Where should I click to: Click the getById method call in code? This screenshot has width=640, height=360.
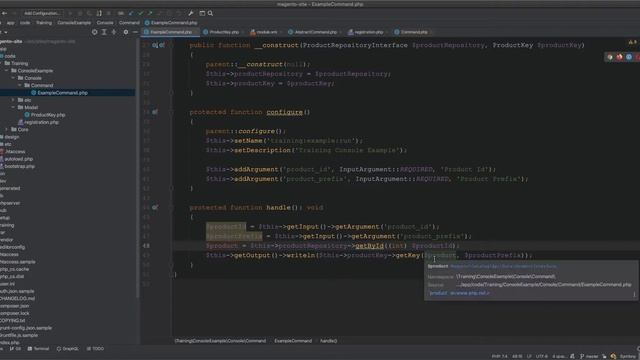369,246
